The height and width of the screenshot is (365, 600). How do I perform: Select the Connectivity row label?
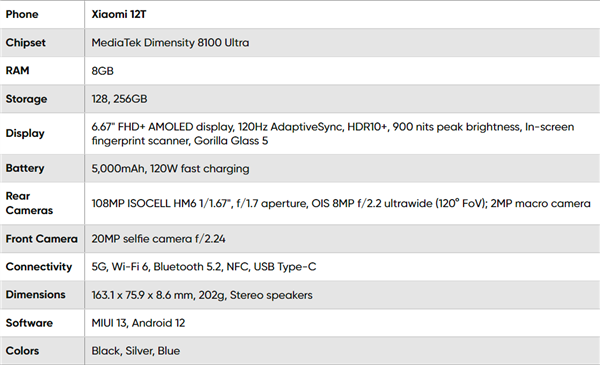39,267
